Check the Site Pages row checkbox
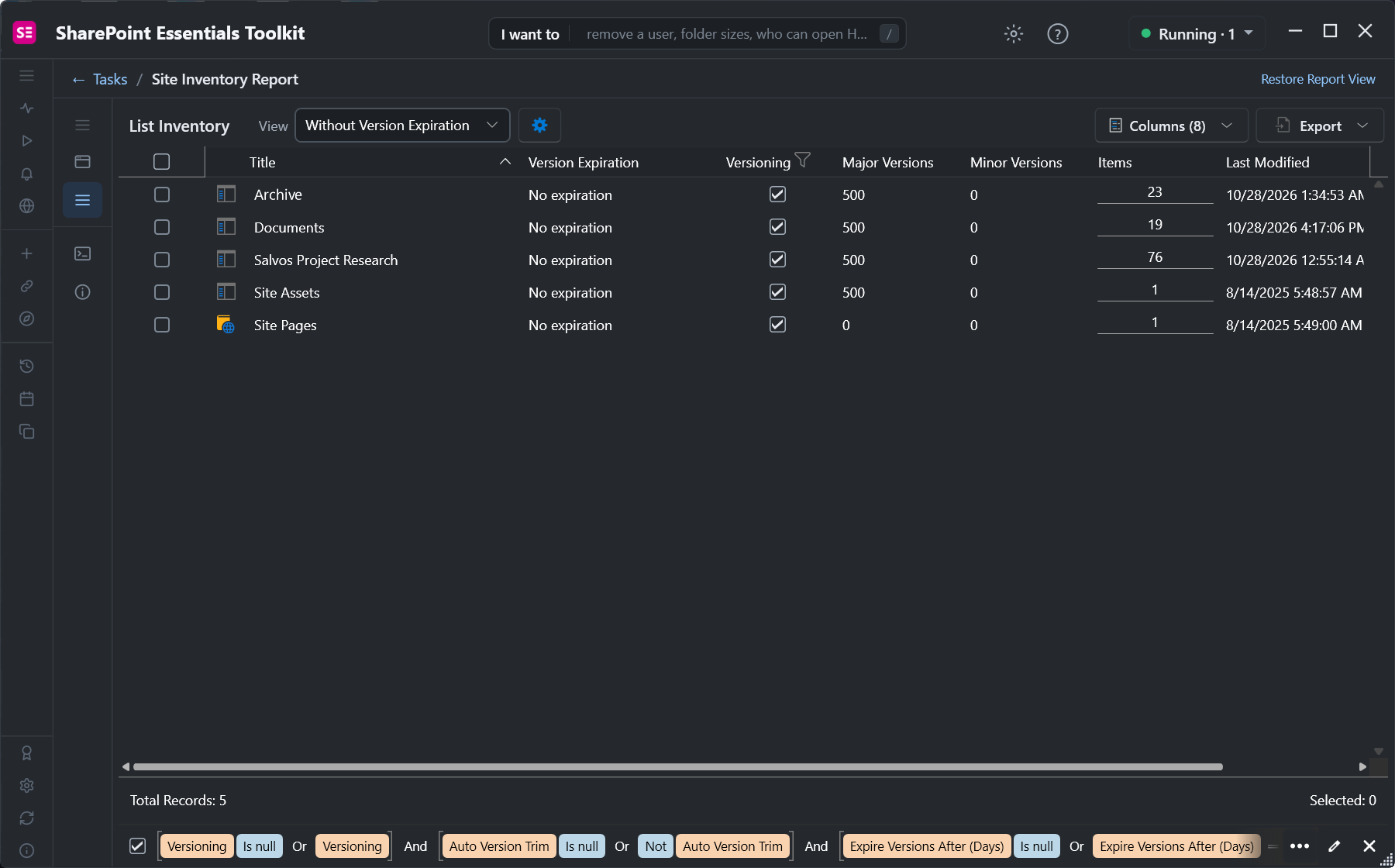The image size is (1395, 868). coord(162,325)
